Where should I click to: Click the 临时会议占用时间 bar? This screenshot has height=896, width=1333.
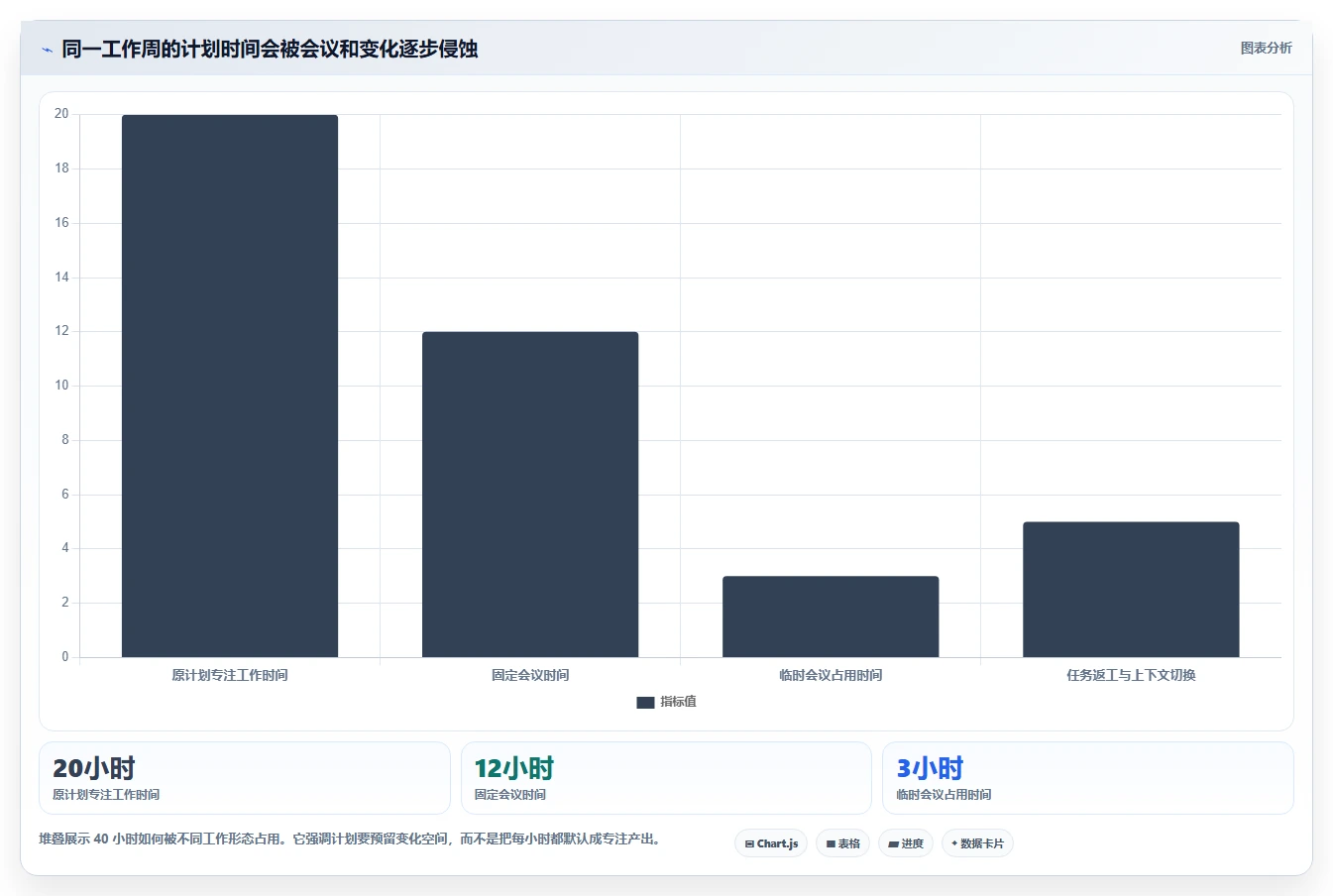point(831,616)
